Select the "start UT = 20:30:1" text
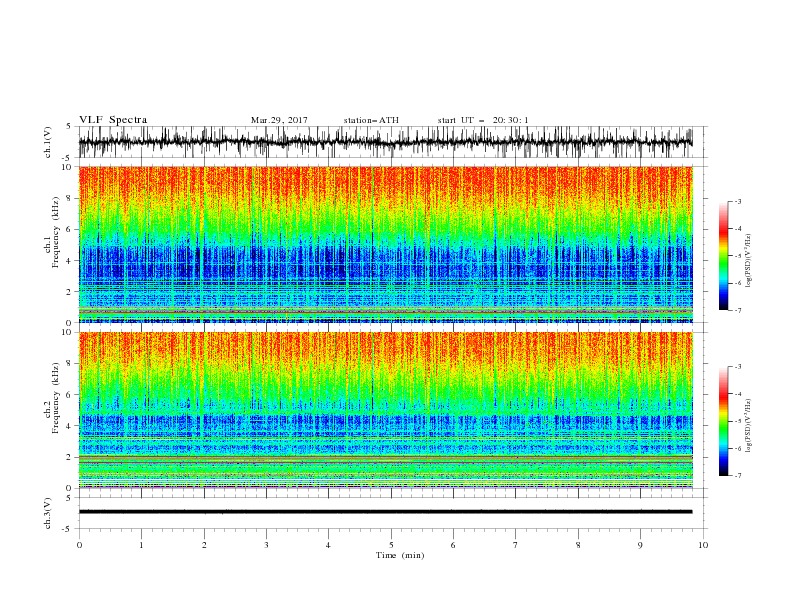Screen dimensions: 792x612 483,120
